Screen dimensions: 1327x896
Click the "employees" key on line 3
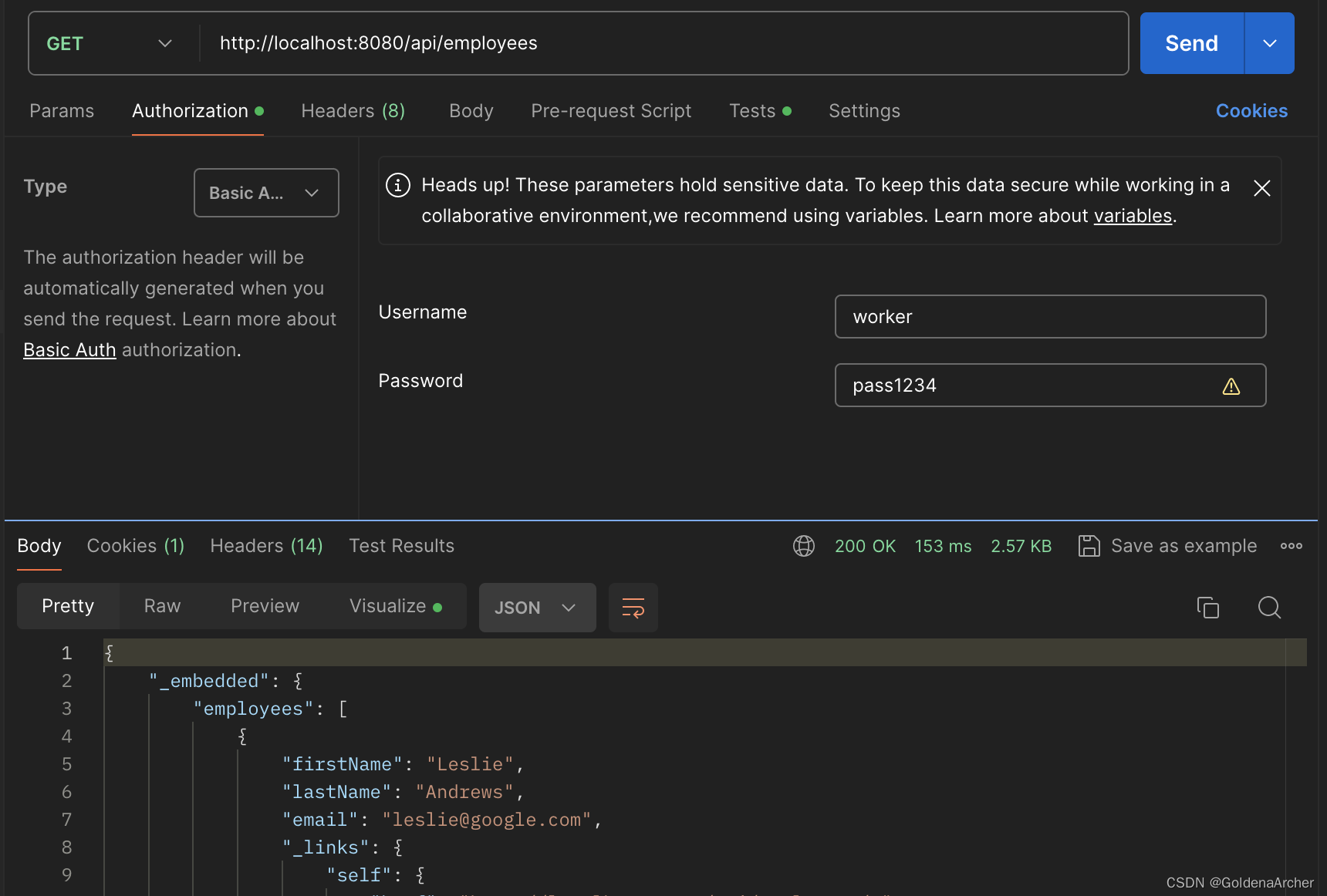point(253,709)
